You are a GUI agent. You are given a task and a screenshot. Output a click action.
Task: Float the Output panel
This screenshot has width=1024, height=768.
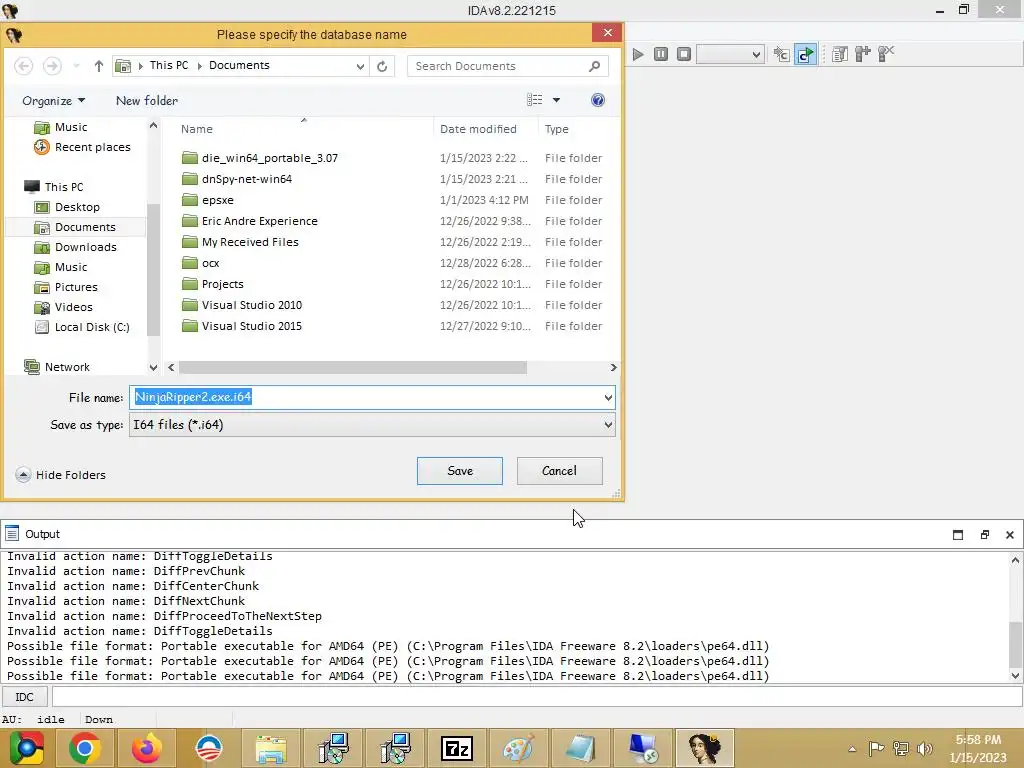(985, 535)
